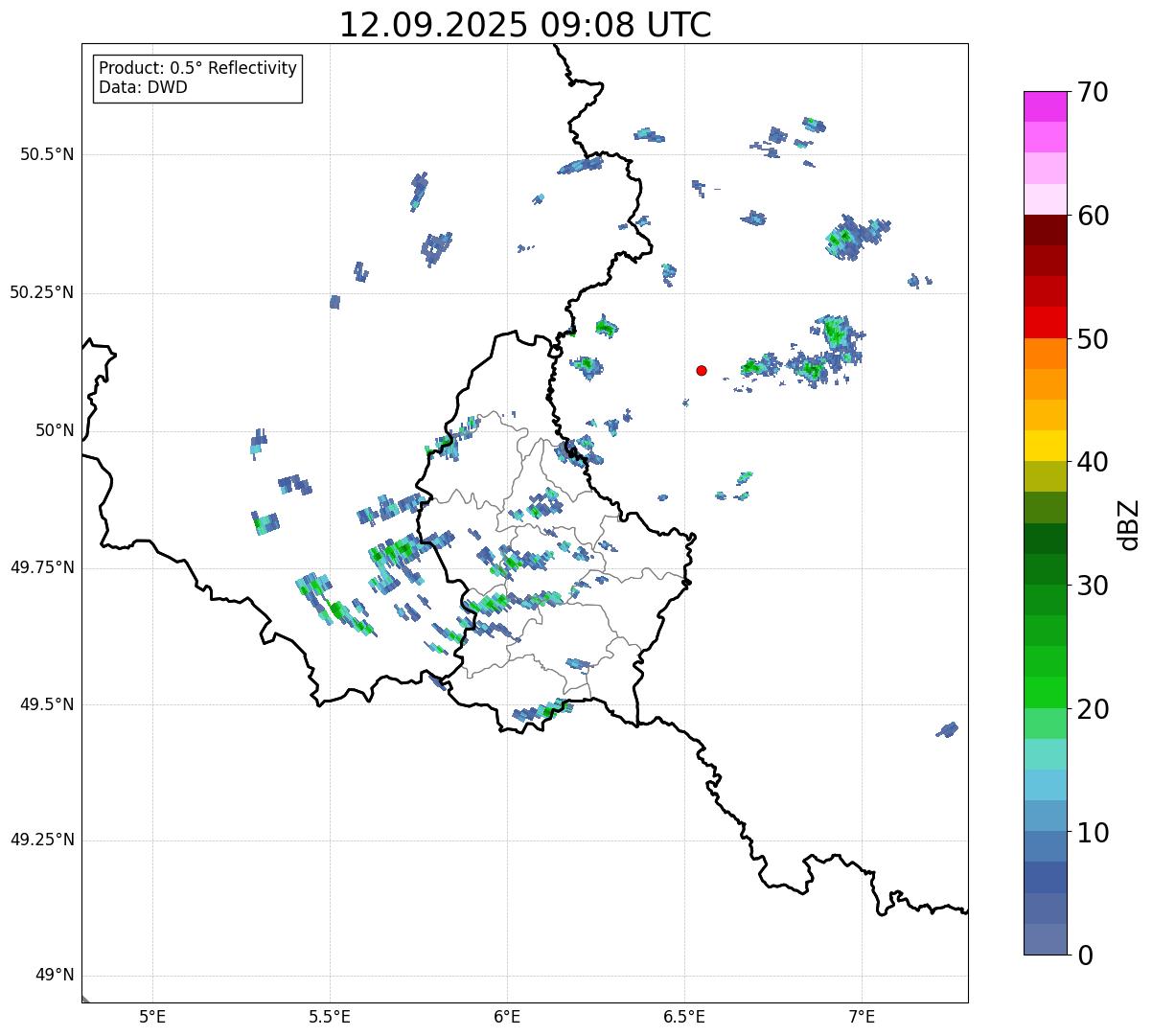Click the red station marker dot

point(702,370)
